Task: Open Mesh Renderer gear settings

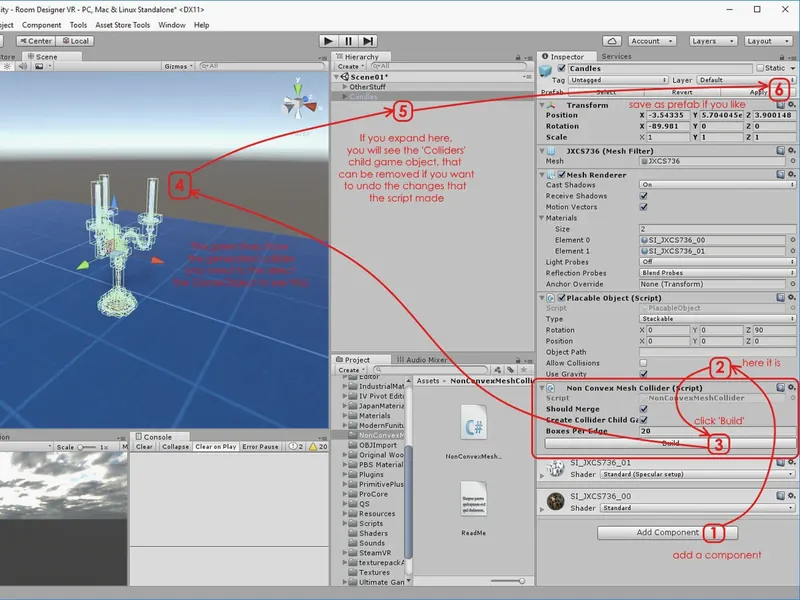Action: click(x=791, y=174)
